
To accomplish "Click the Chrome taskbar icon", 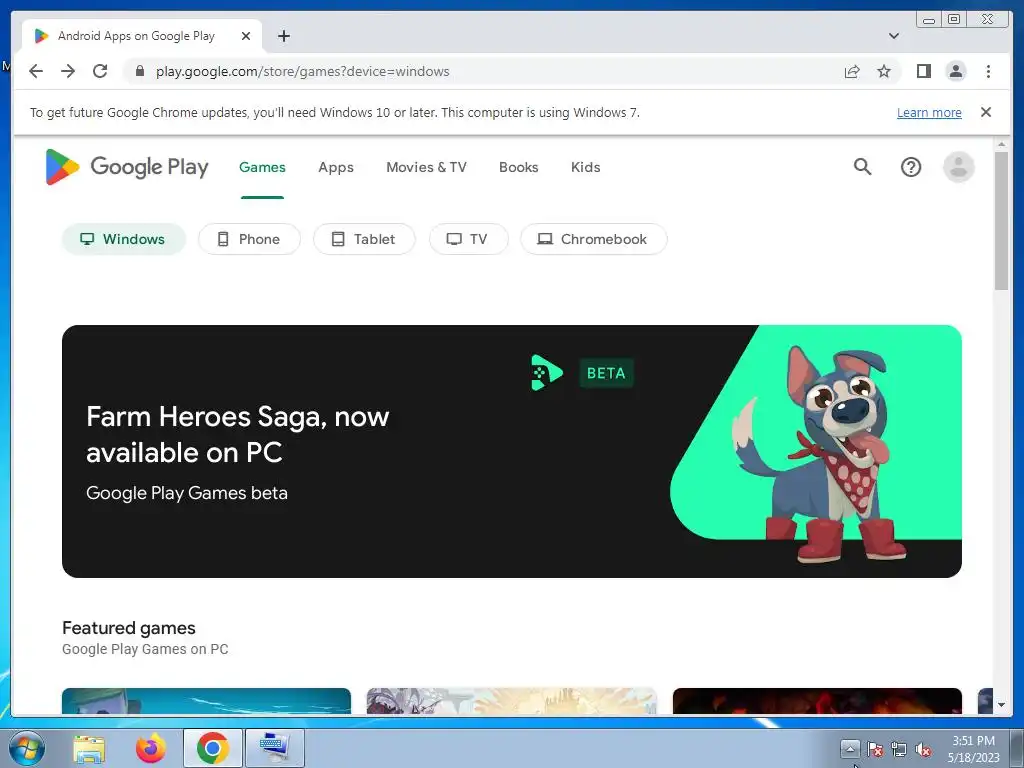I will (212, 748).
